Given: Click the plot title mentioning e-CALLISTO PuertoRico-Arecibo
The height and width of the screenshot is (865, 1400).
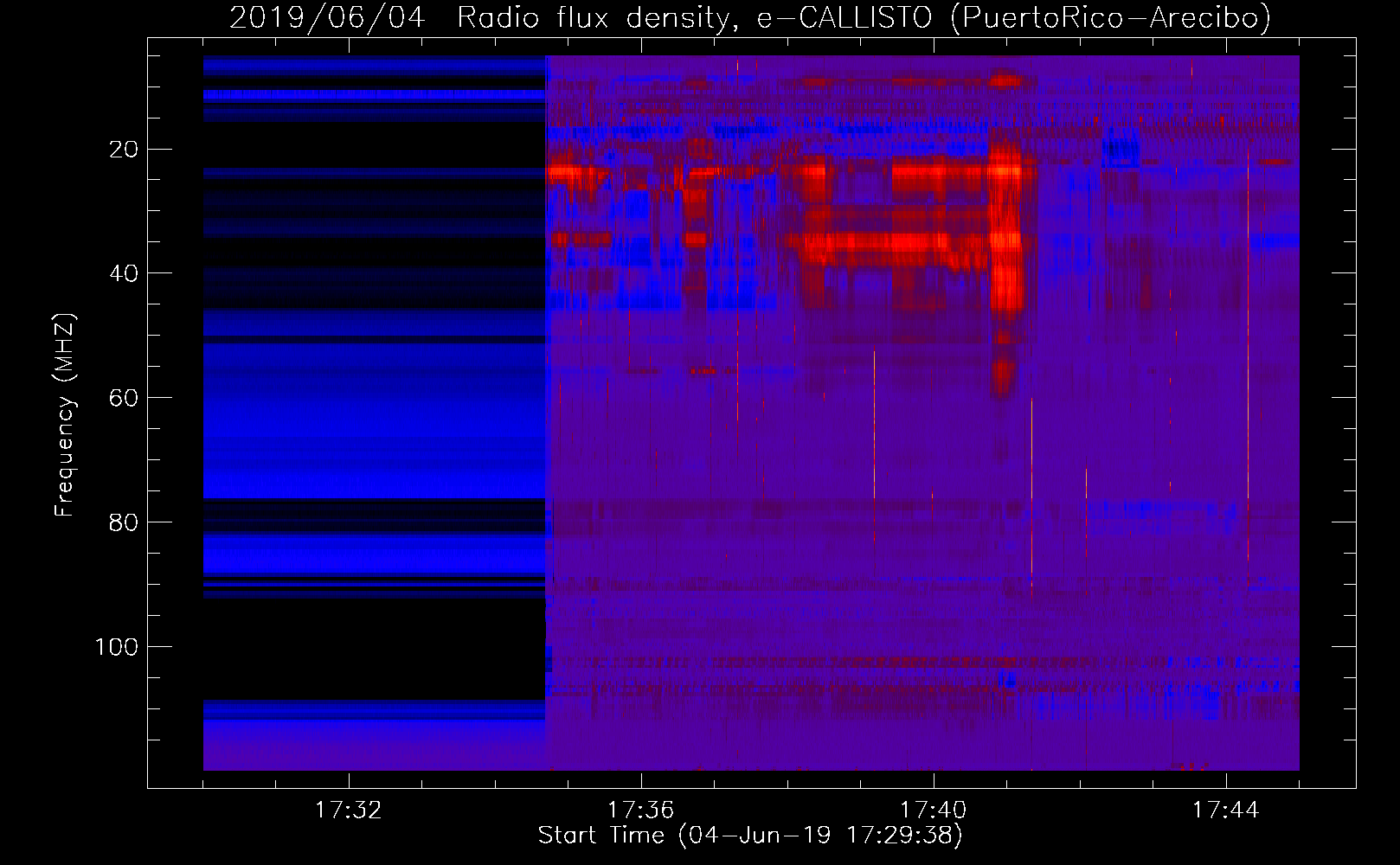Looking at the screenshot, I should [750, 17].
